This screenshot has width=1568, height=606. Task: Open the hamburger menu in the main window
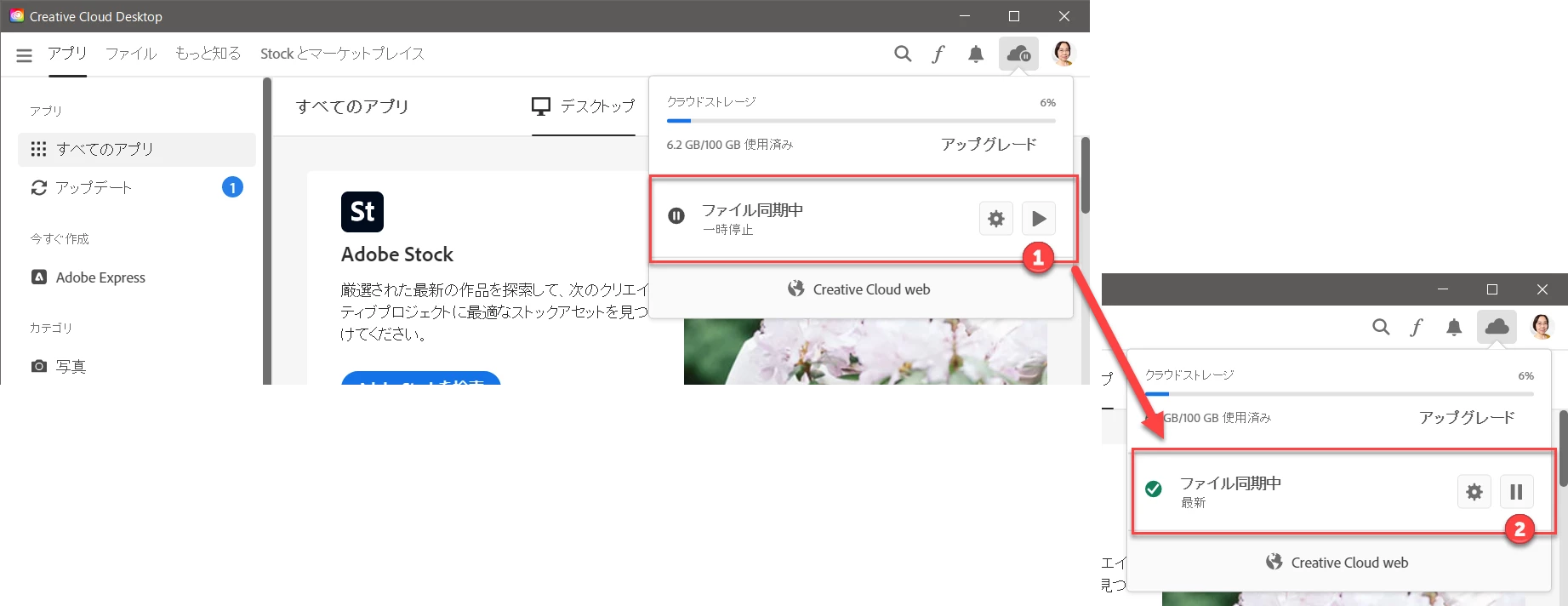tap(24, 55)
